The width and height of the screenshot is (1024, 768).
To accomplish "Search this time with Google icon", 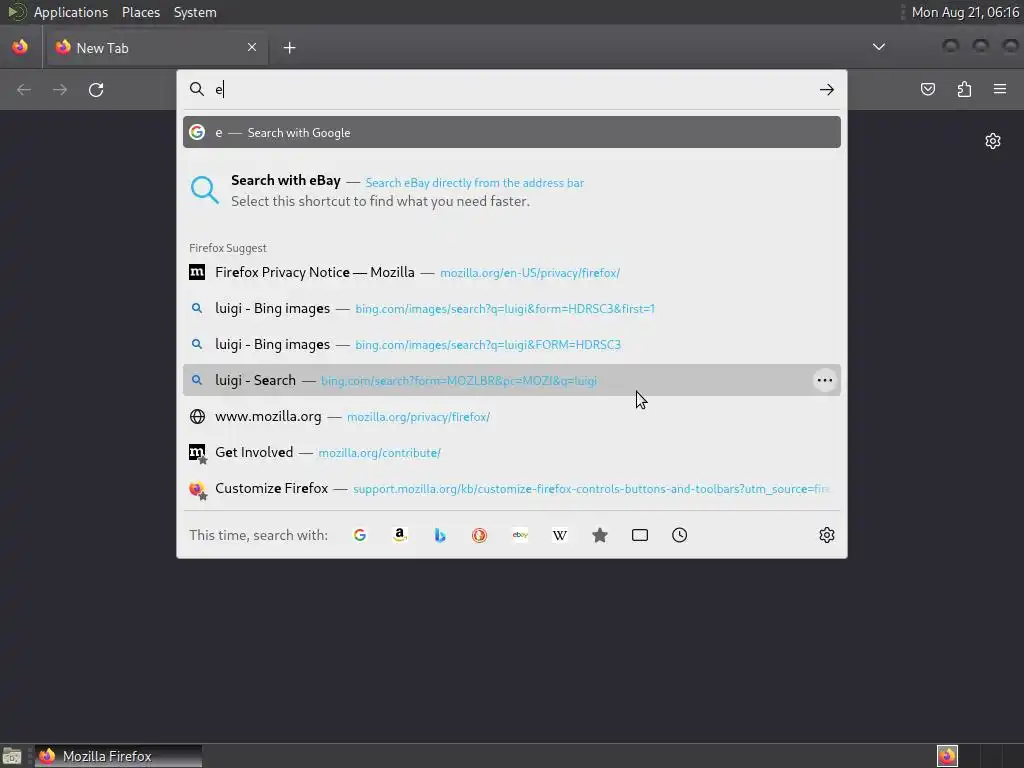I will pos(360,535).
